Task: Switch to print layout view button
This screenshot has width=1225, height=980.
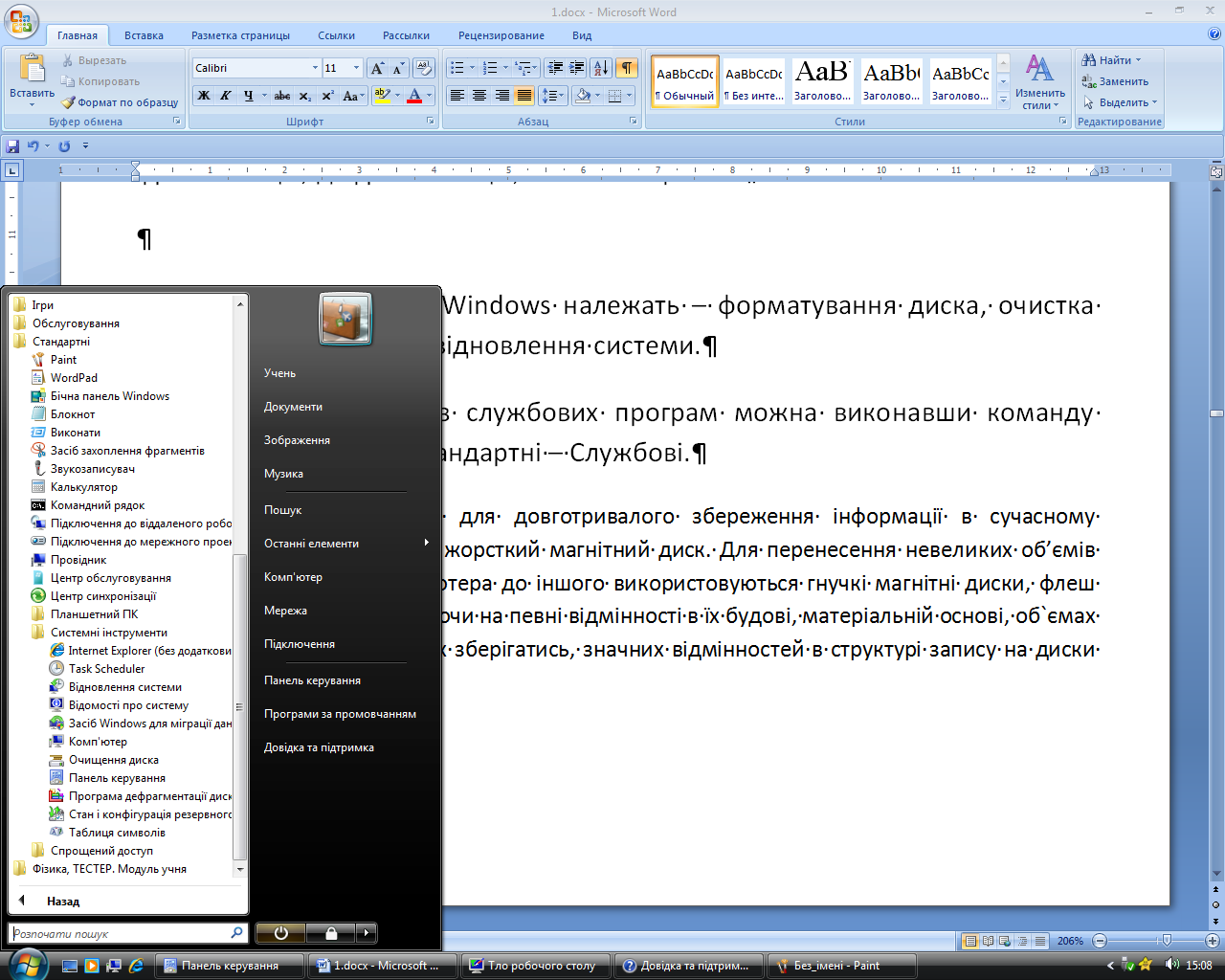Action: [971, 941]
